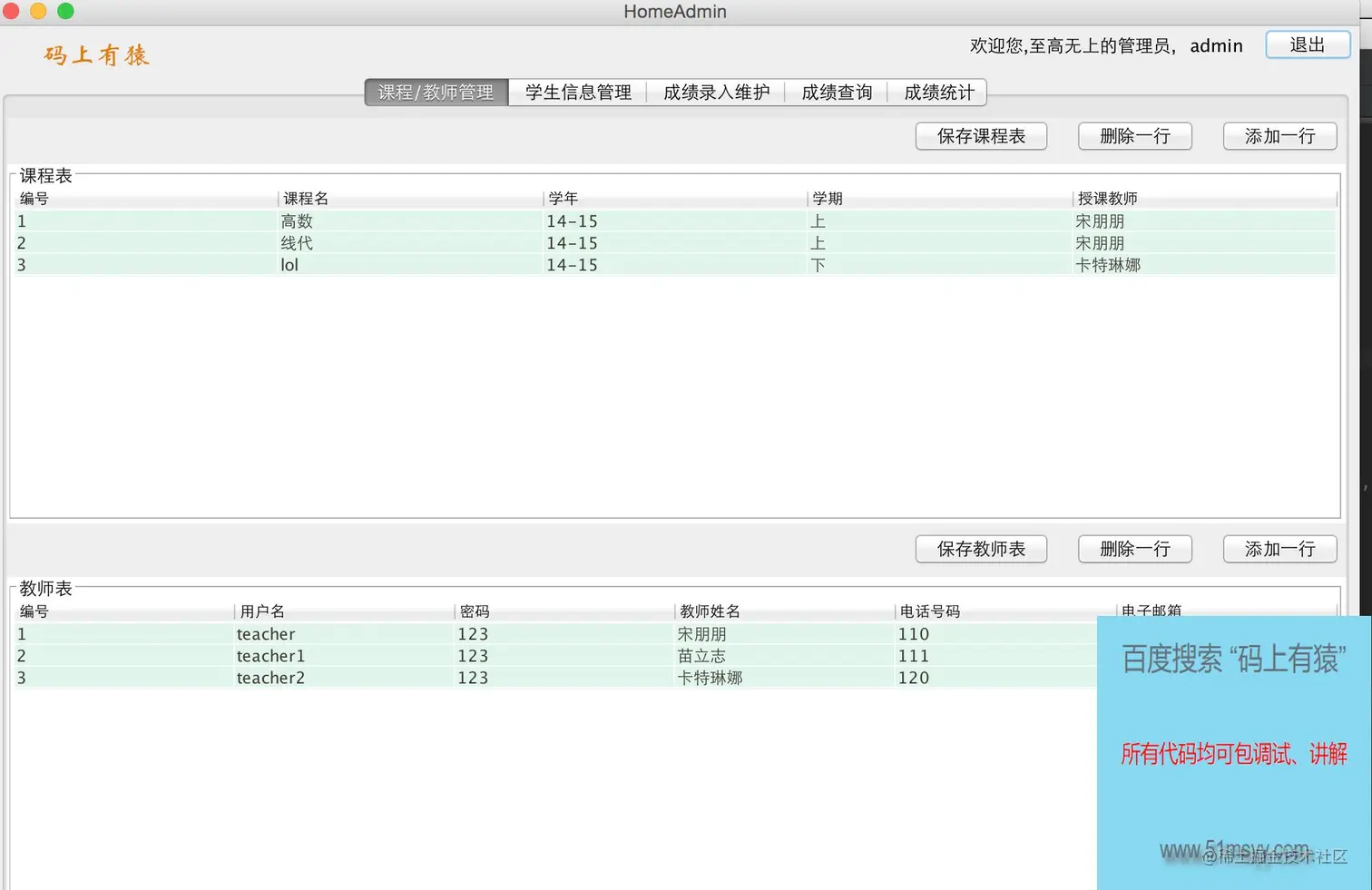This screenshot has width=1372, height=890.
Task: Click the 编号 cell of lol row
Action: [145, 265]
